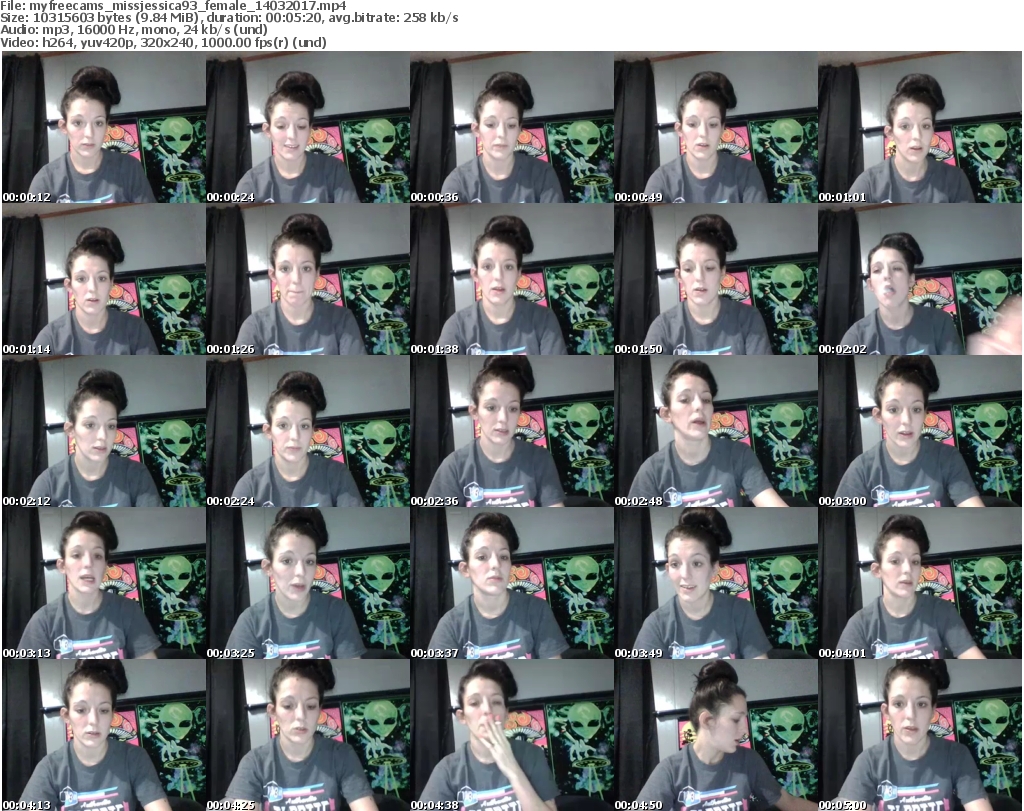1024x811 pixels.
Task: Pick the thumbnail marked 00:03:00
Action: coord(920,432)
